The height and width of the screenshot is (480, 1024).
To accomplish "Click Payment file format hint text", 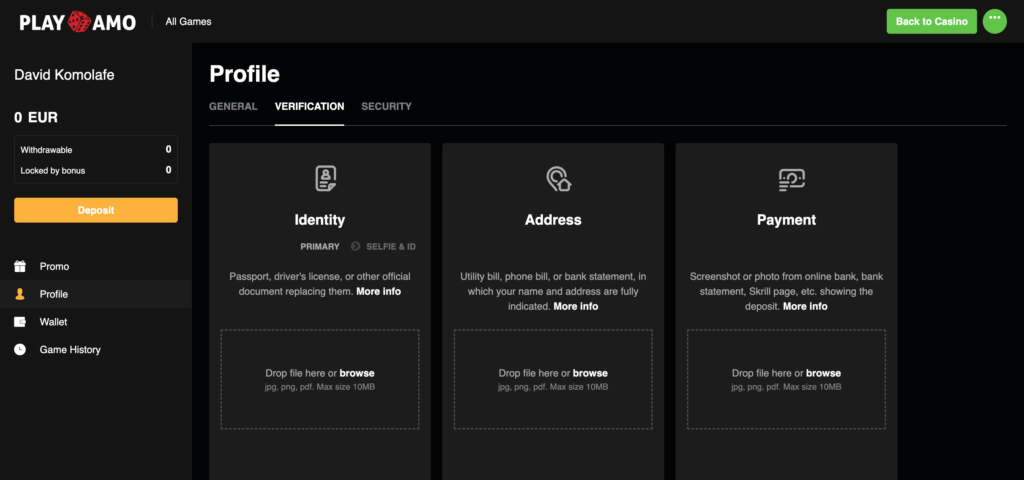I will 786,387.
